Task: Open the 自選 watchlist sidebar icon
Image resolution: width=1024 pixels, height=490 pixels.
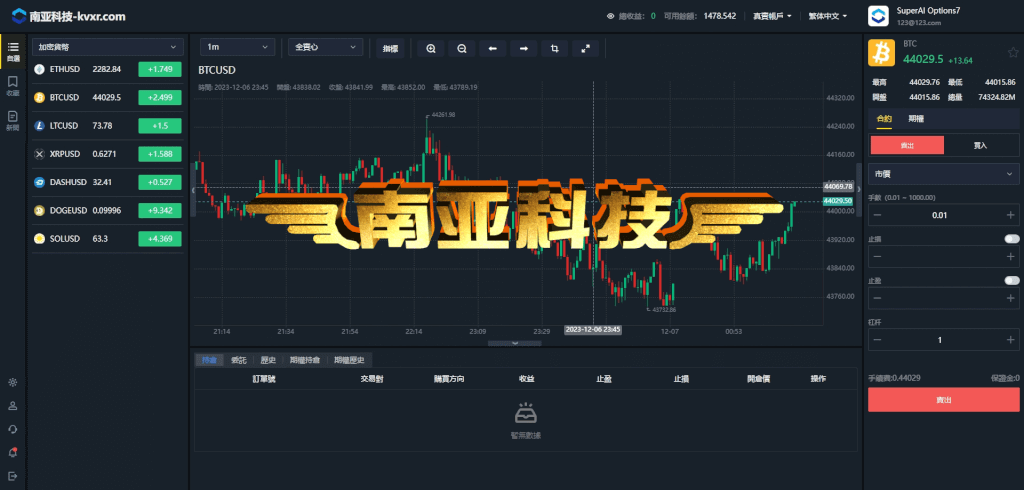Action: click(x=13, y=51)
